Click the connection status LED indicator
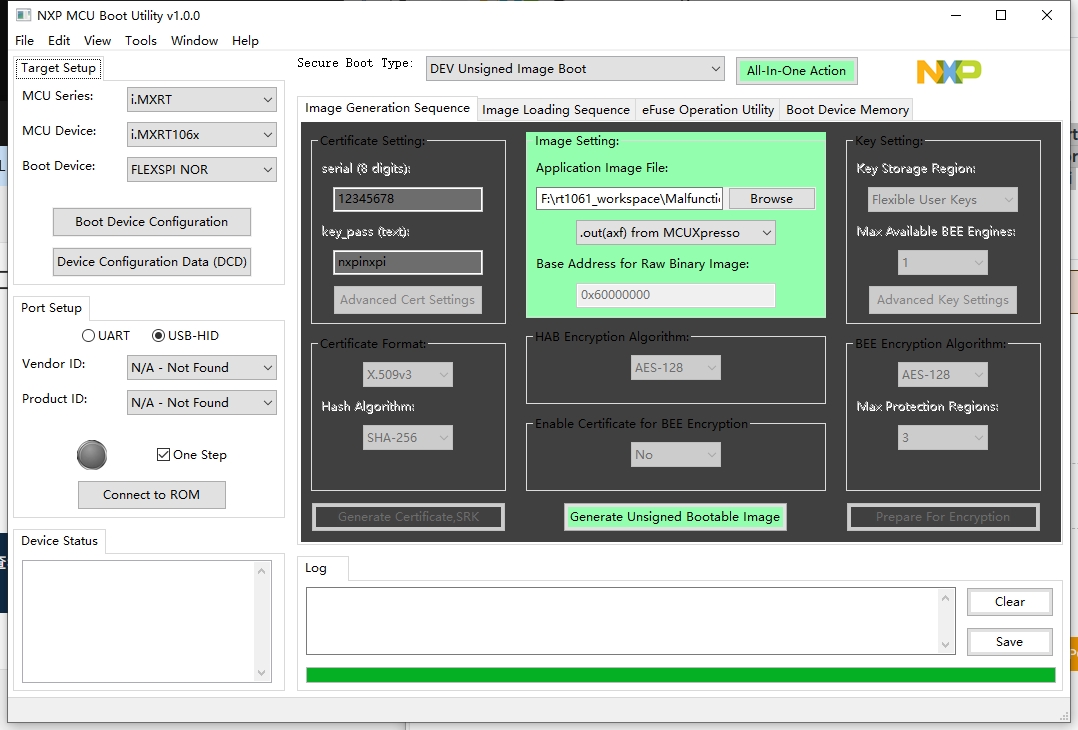The width and height of the screenshot is (1078, 730). coord(91,455)
